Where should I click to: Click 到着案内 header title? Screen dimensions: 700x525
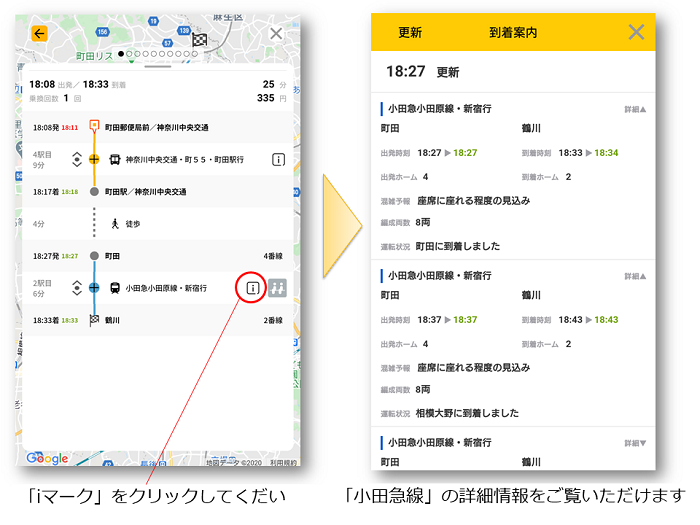[513, 33]
